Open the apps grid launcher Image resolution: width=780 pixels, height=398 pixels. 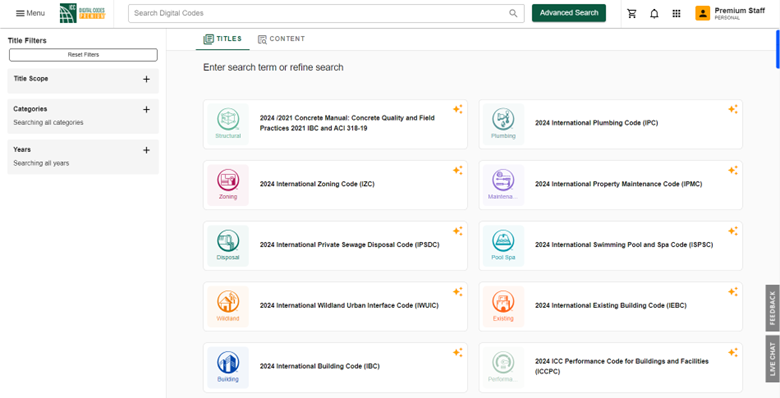[676, 13]
